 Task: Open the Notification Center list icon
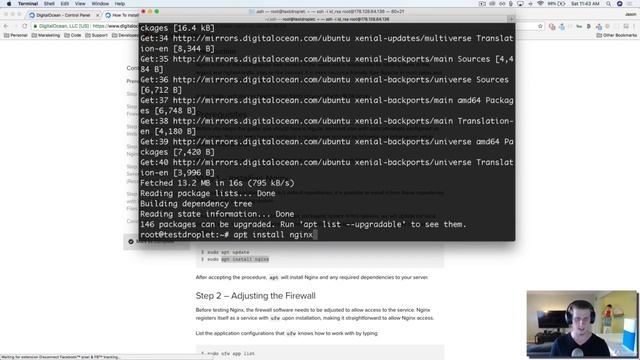pos(631,4)
